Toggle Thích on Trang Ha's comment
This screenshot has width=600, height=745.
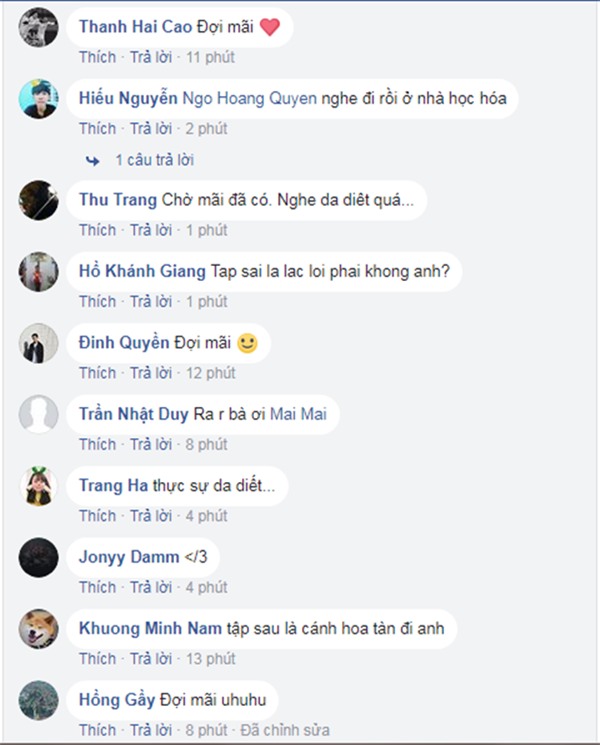(x=98, y=516)
